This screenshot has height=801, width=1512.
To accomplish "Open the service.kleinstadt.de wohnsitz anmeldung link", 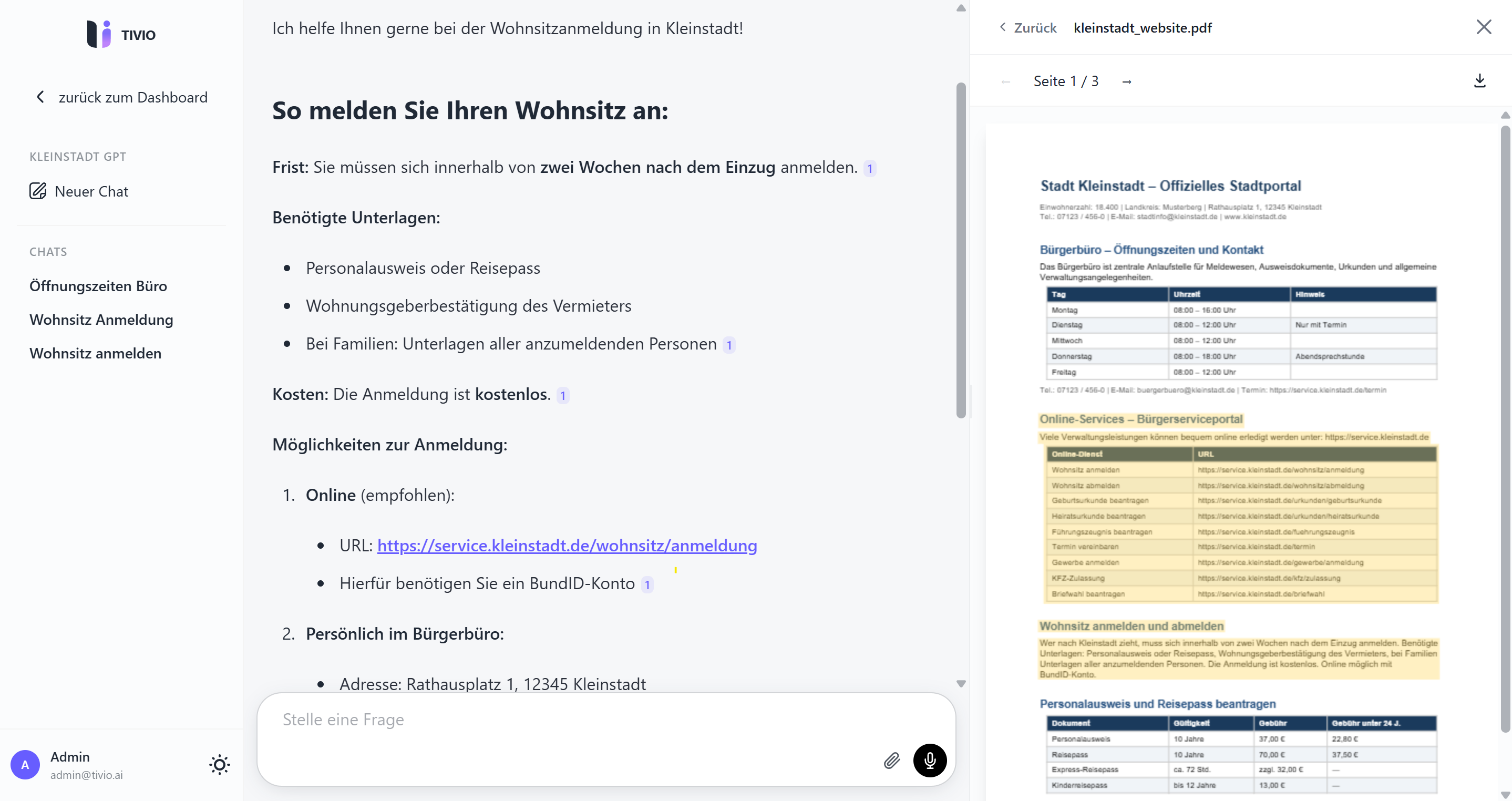I will click(567, 546).
